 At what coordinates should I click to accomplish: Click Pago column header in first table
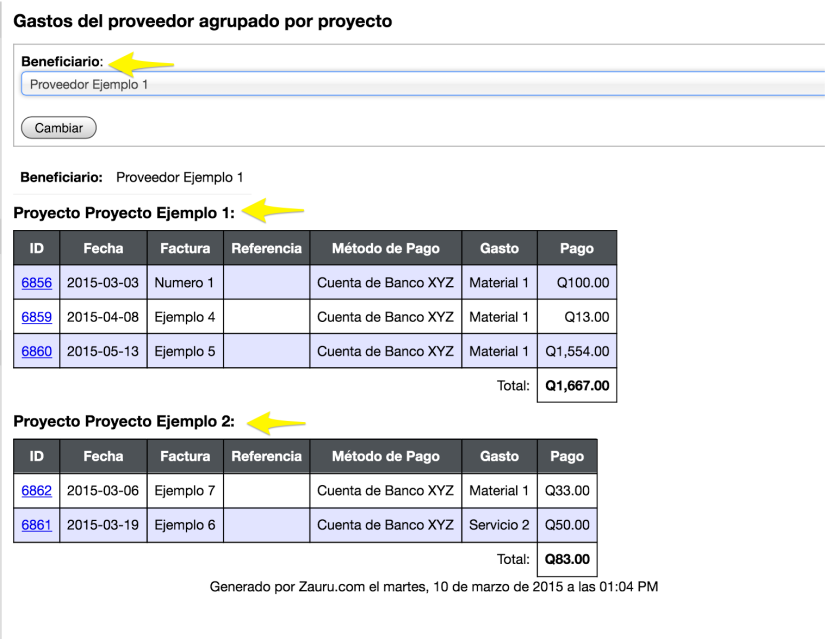[x=577, y=248]
